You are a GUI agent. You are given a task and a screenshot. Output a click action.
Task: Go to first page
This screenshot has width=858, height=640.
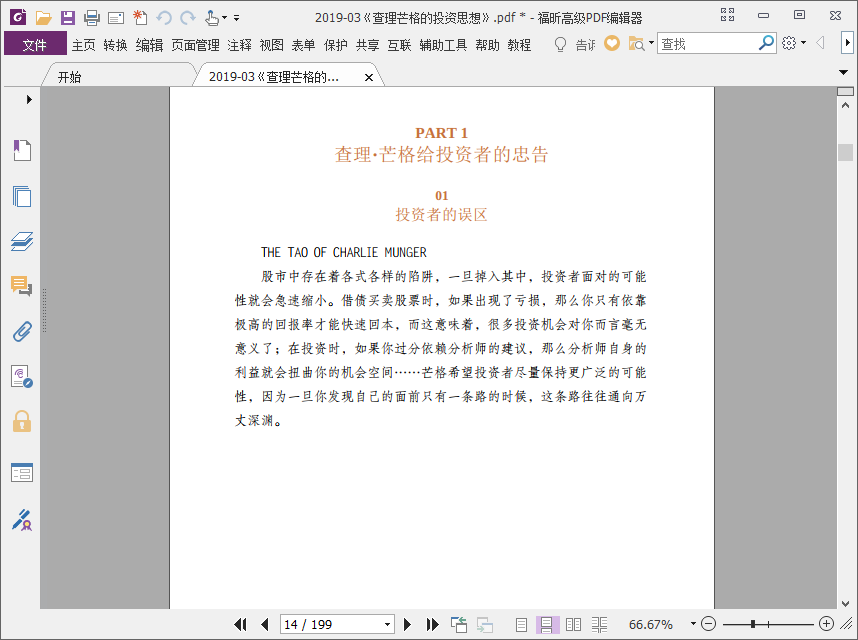pyautogui.click(x=240, y=624)
